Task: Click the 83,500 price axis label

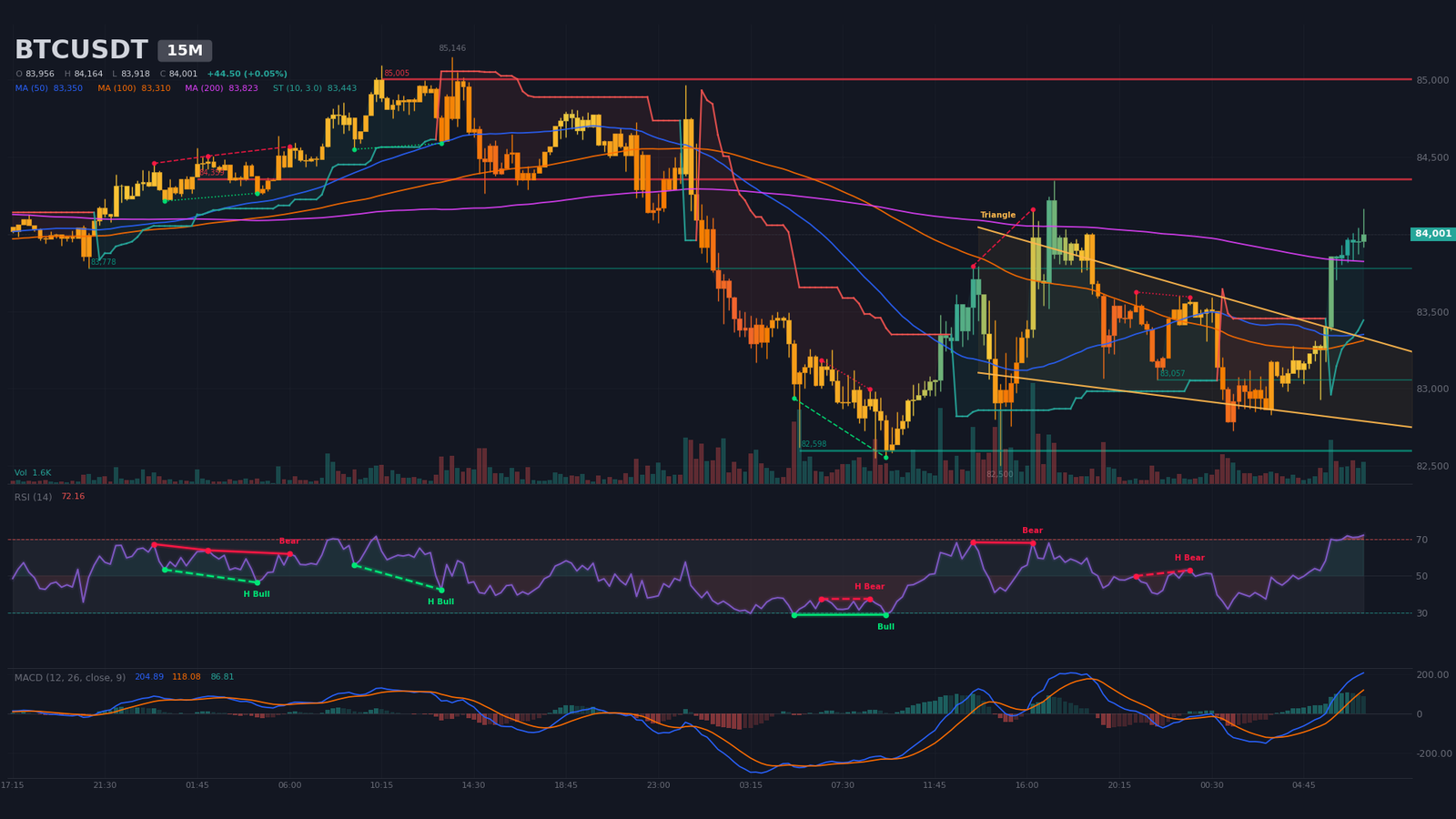Action: [1432, 312]
